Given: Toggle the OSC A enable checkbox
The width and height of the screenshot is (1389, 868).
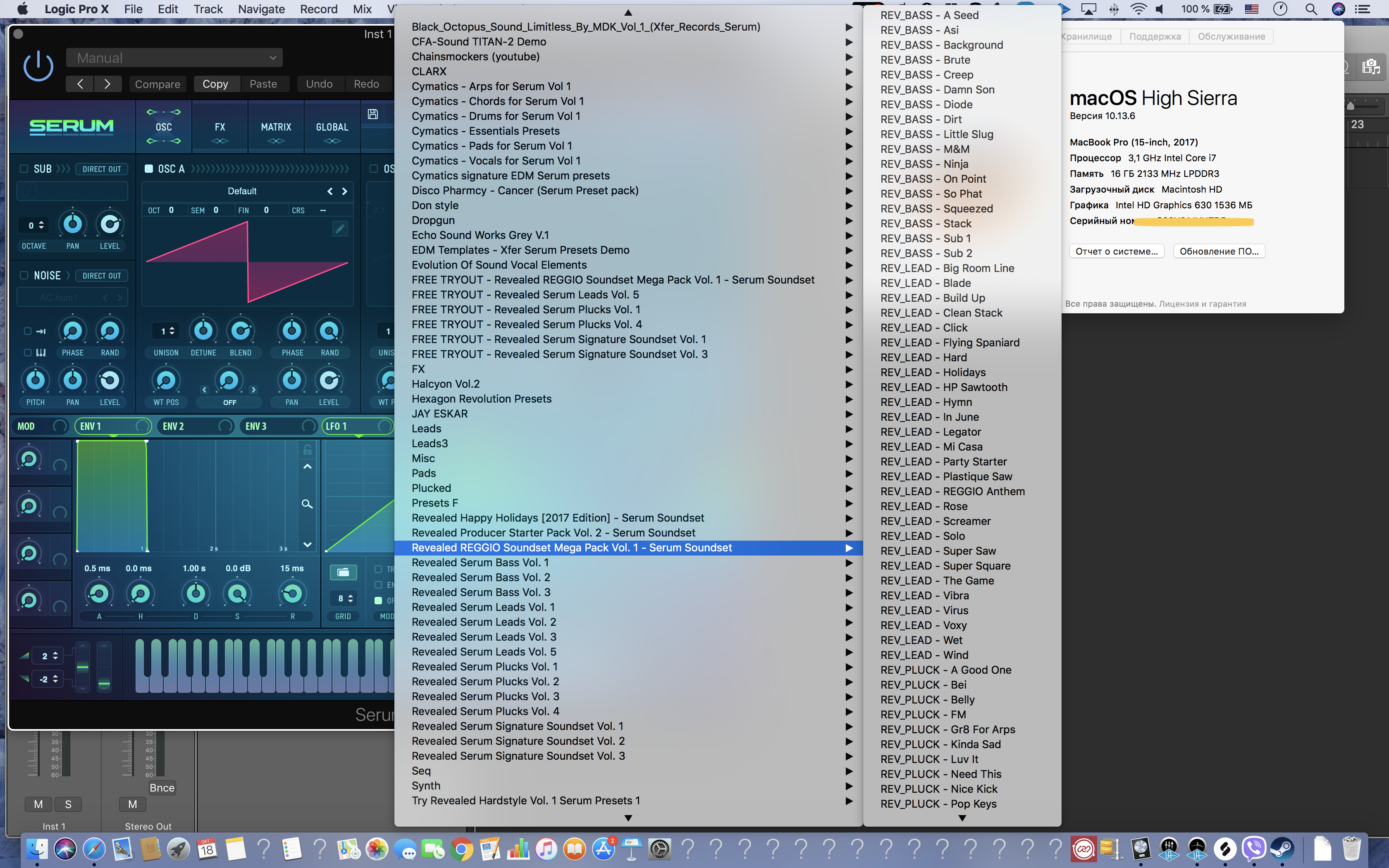Looking at the screenshot, I should pyautogui.click(x=149, y=169).
